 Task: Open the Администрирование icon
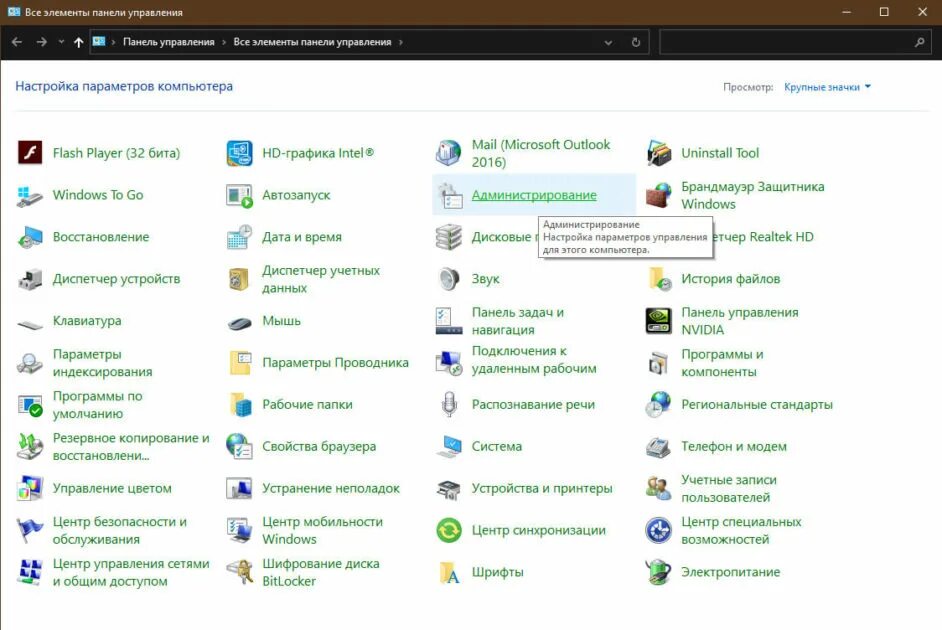click(448, 195)
